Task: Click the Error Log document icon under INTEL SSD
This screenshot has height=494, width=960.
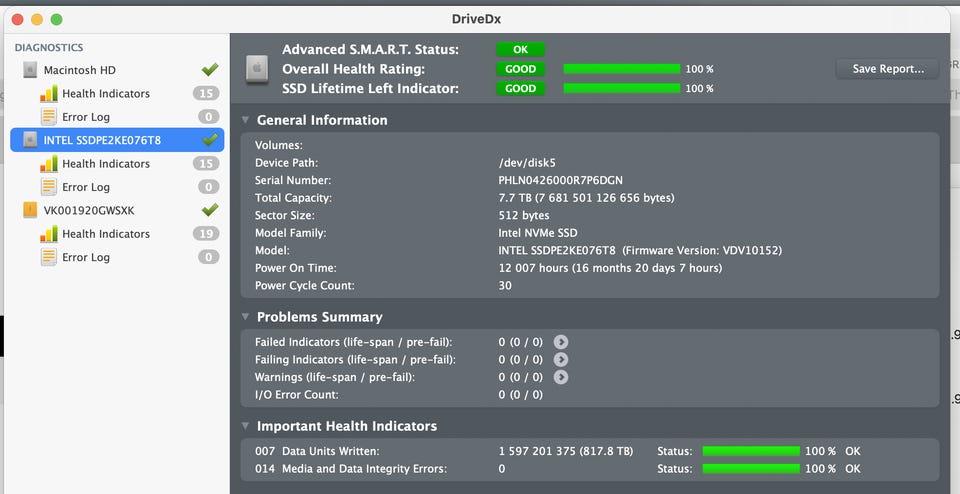Action: [49, 187]
